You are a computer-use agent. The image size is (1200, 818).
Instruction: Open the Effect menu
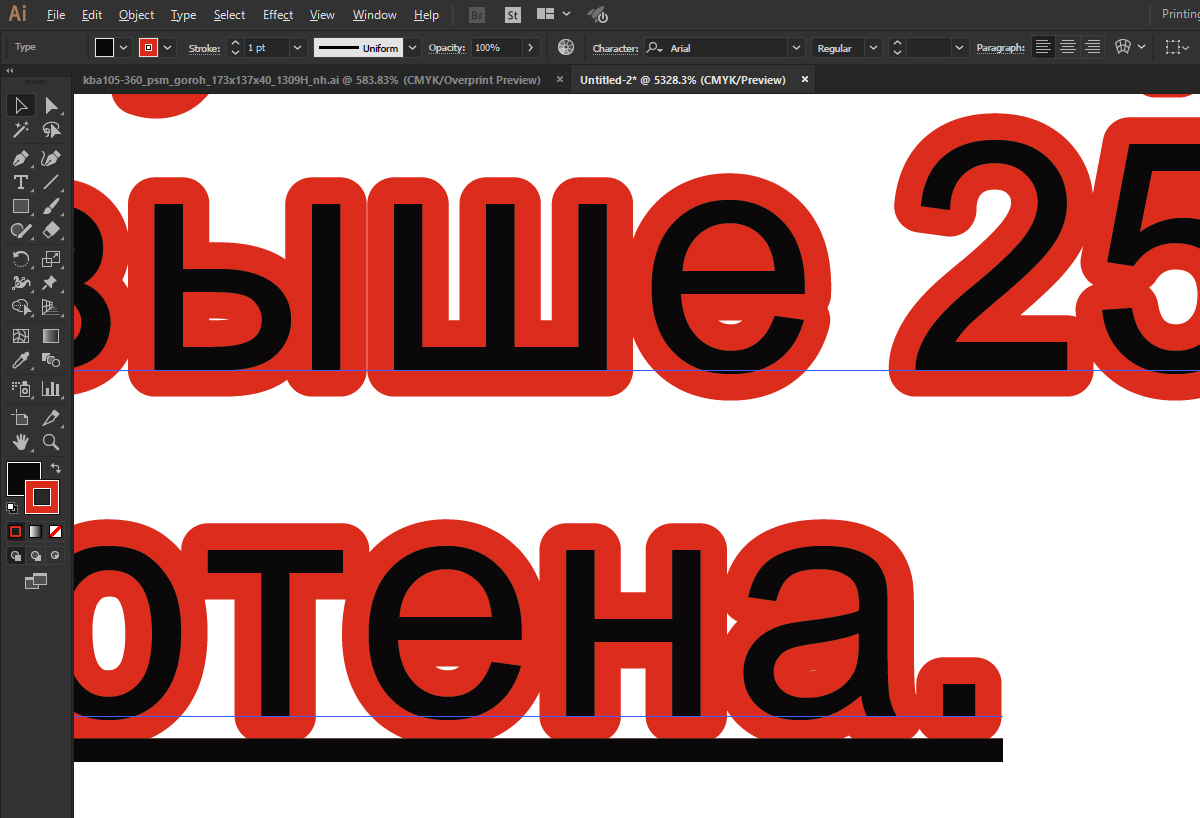pyautogui.click(x=278, y=15)
